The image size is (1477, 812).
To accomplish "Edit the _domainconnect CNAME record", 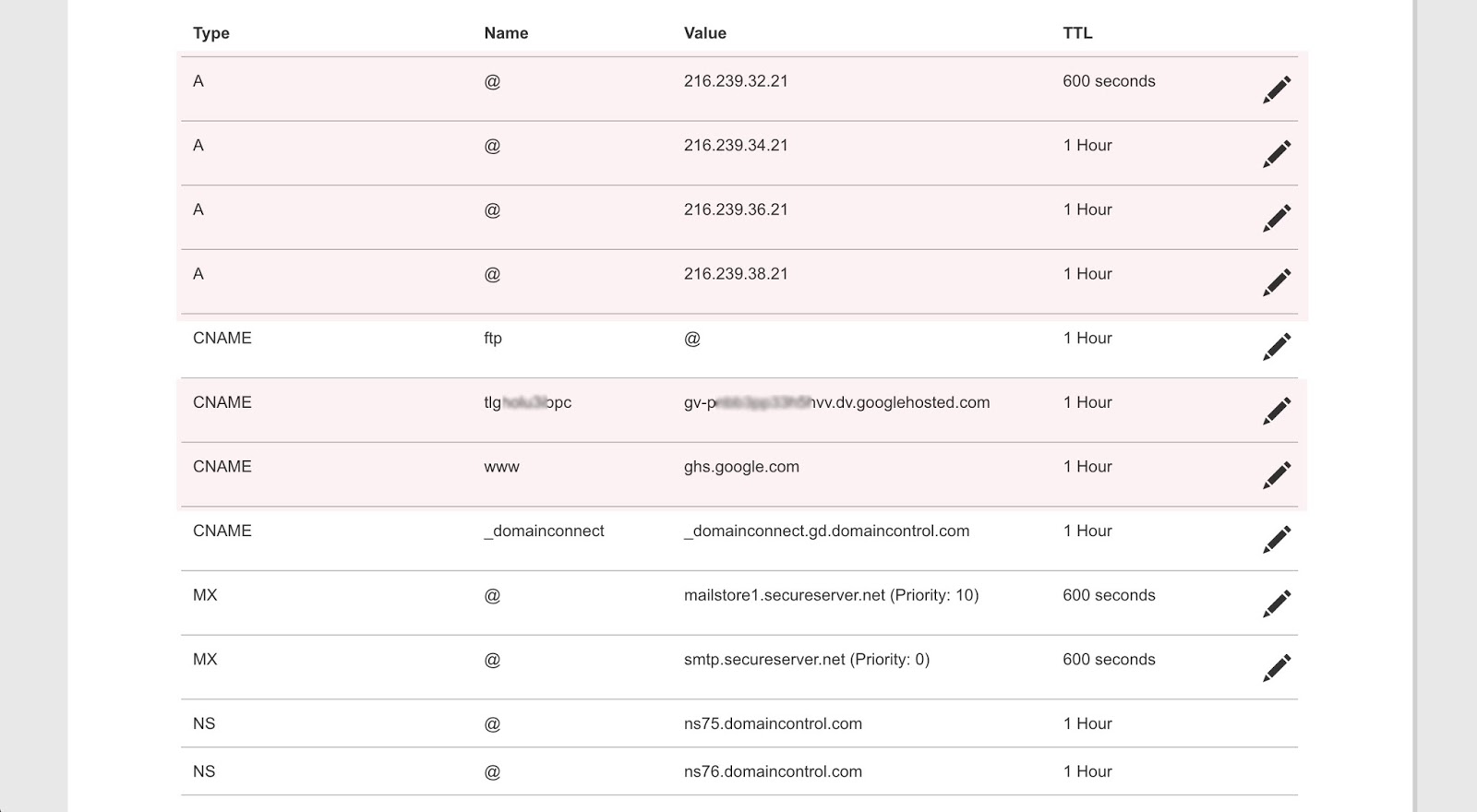I will 1277,539.
